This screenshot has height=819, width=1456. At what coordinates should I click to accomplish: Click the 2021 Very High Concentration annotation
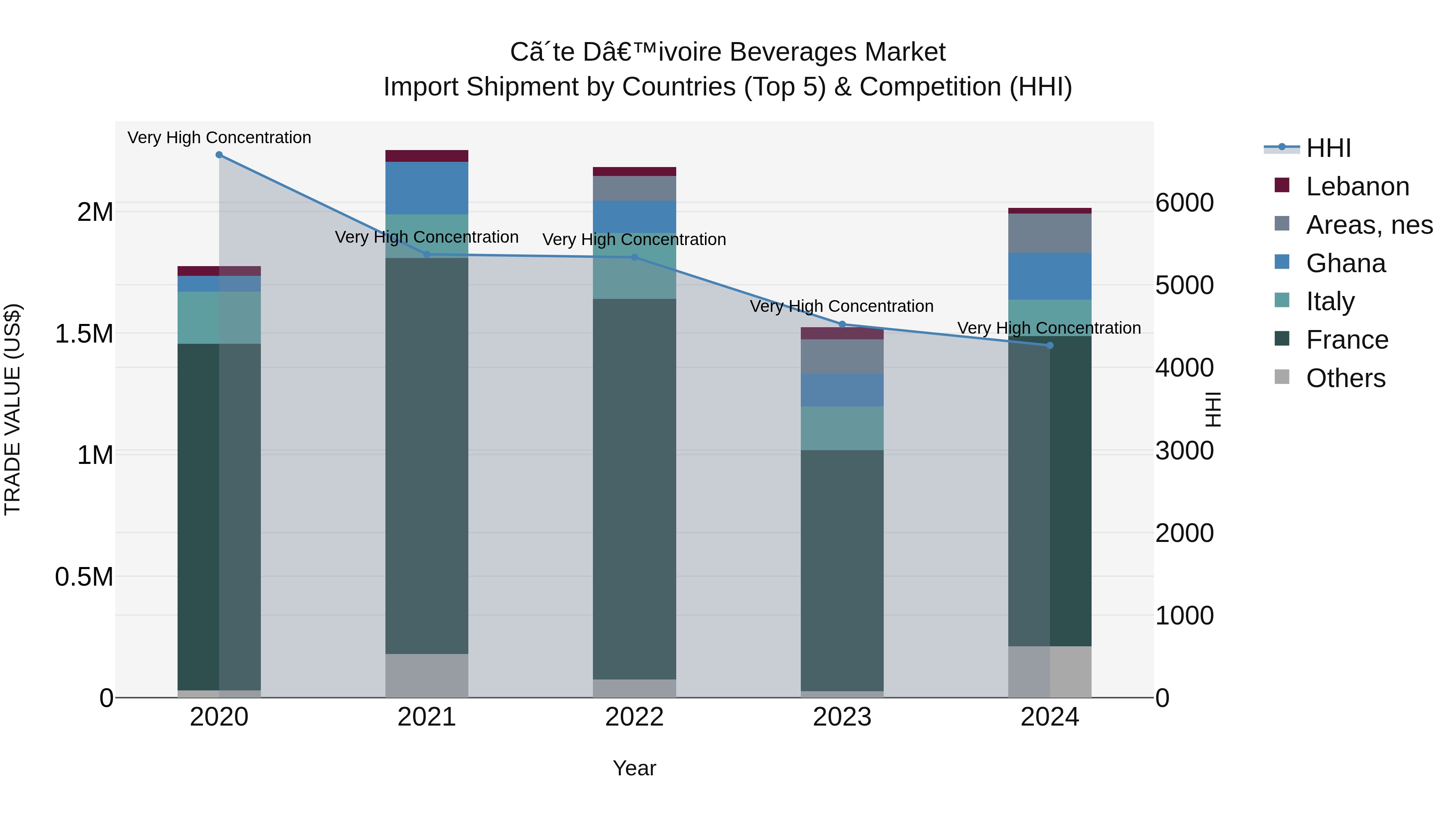pos(427,237)
